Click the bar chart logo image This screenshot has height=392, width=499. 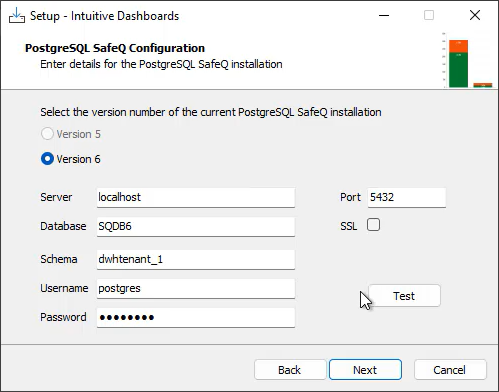pyautogui.click(x=467, y=60)
